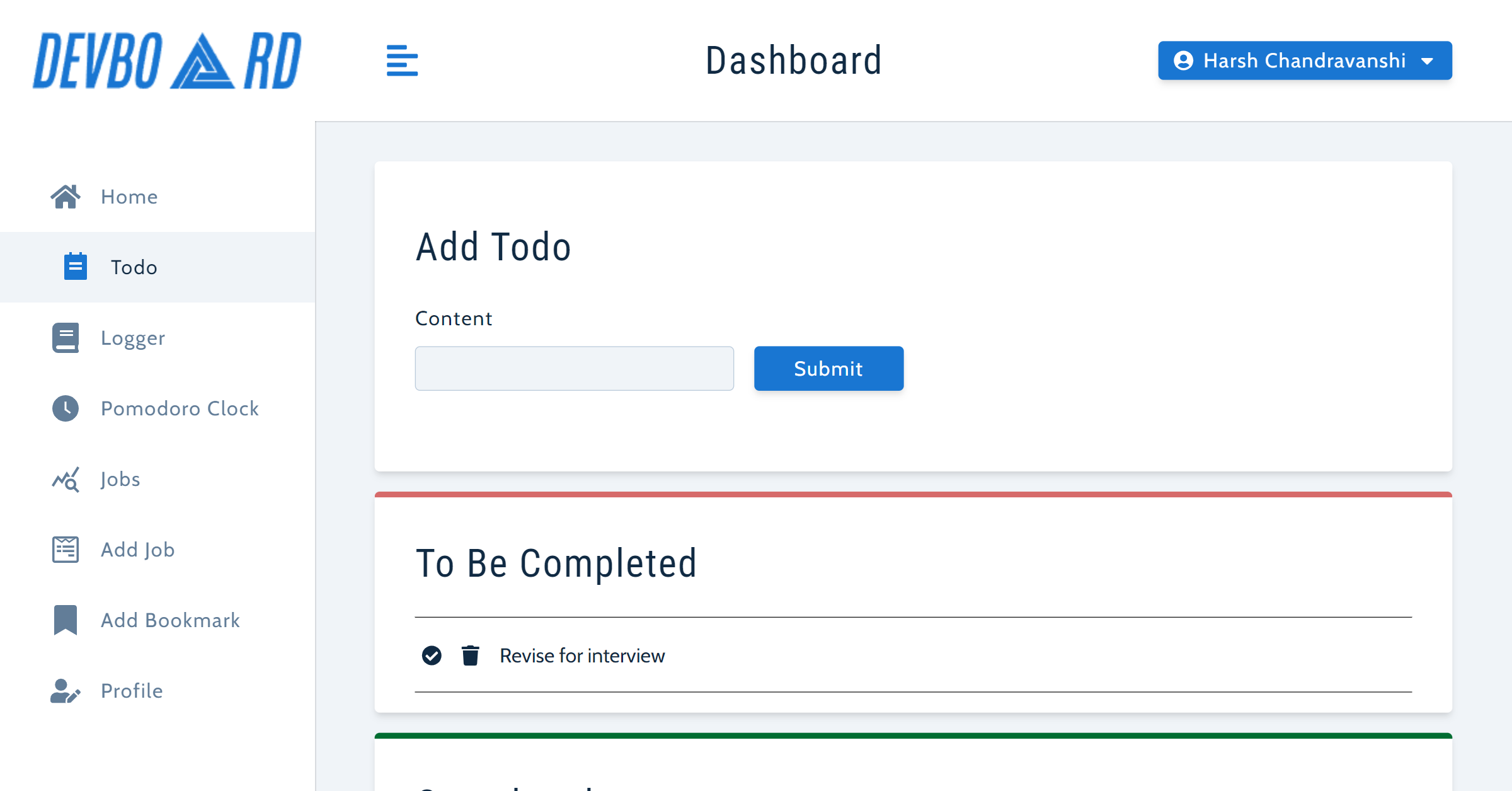Expand the caret beside the username
The width and height of the screenshot is (1512, 791).
coord(1428,61)
